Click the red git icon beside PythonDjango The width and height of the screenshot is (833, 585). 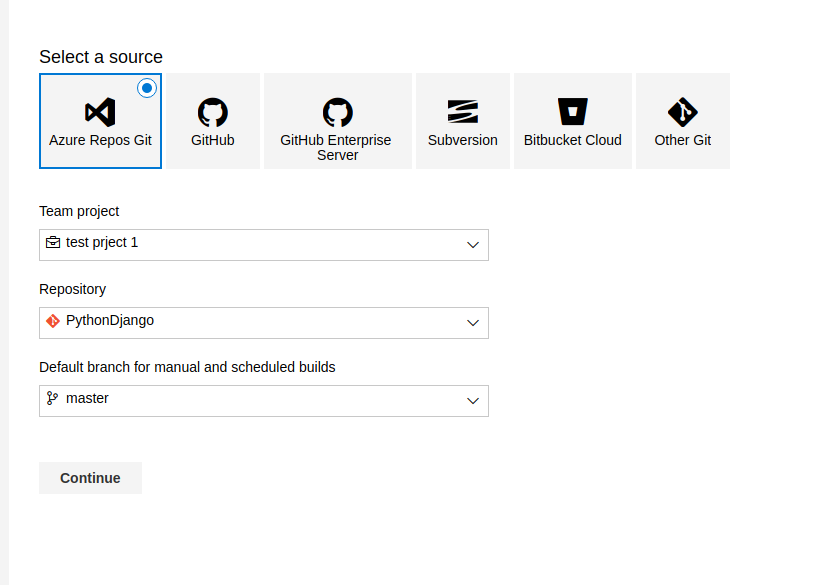pyautogui.click(x=53, y=321)
